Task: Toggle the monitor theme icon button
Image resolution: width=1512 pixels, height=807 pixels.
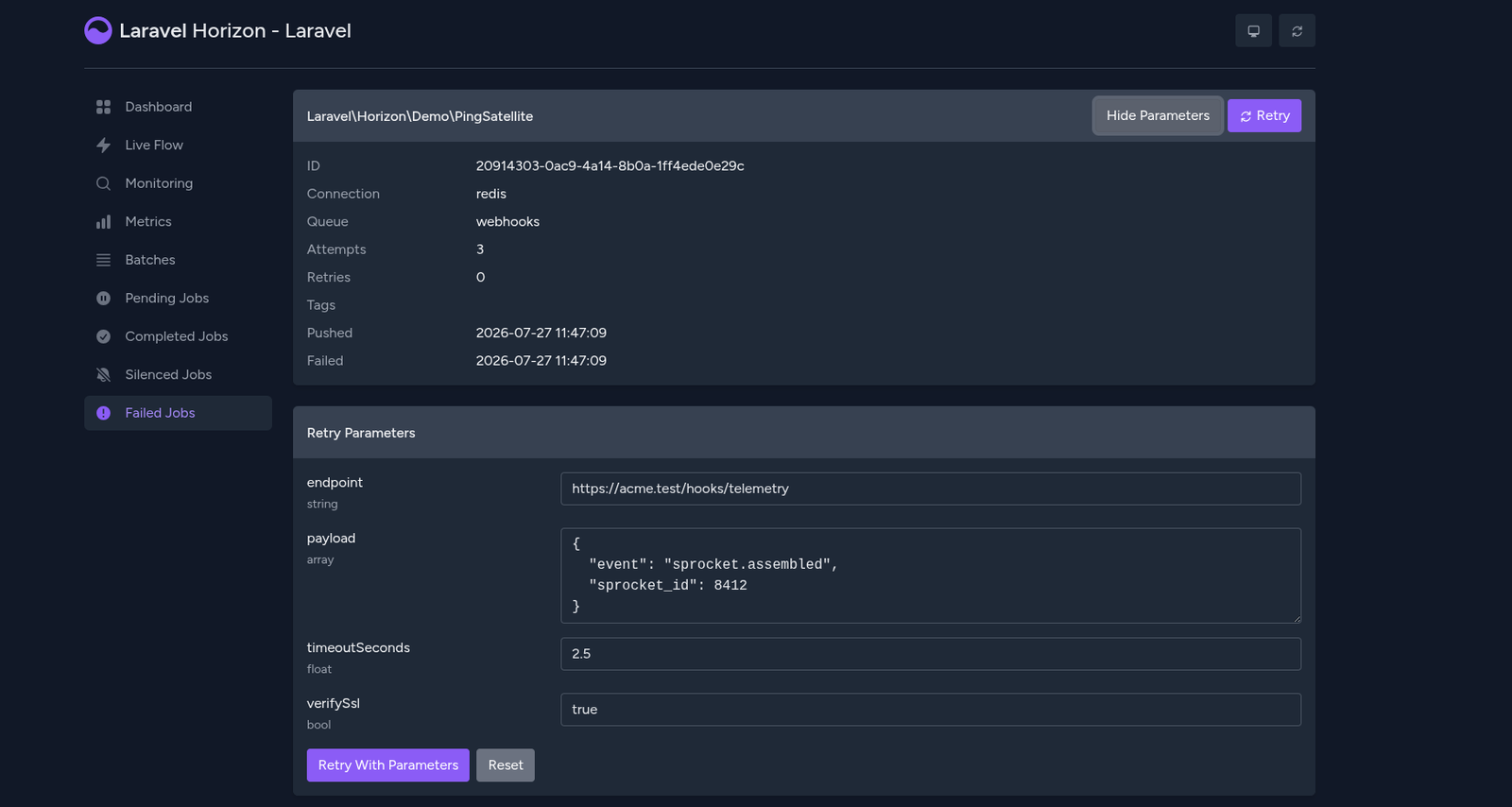Action: [x=1253, y=30]
